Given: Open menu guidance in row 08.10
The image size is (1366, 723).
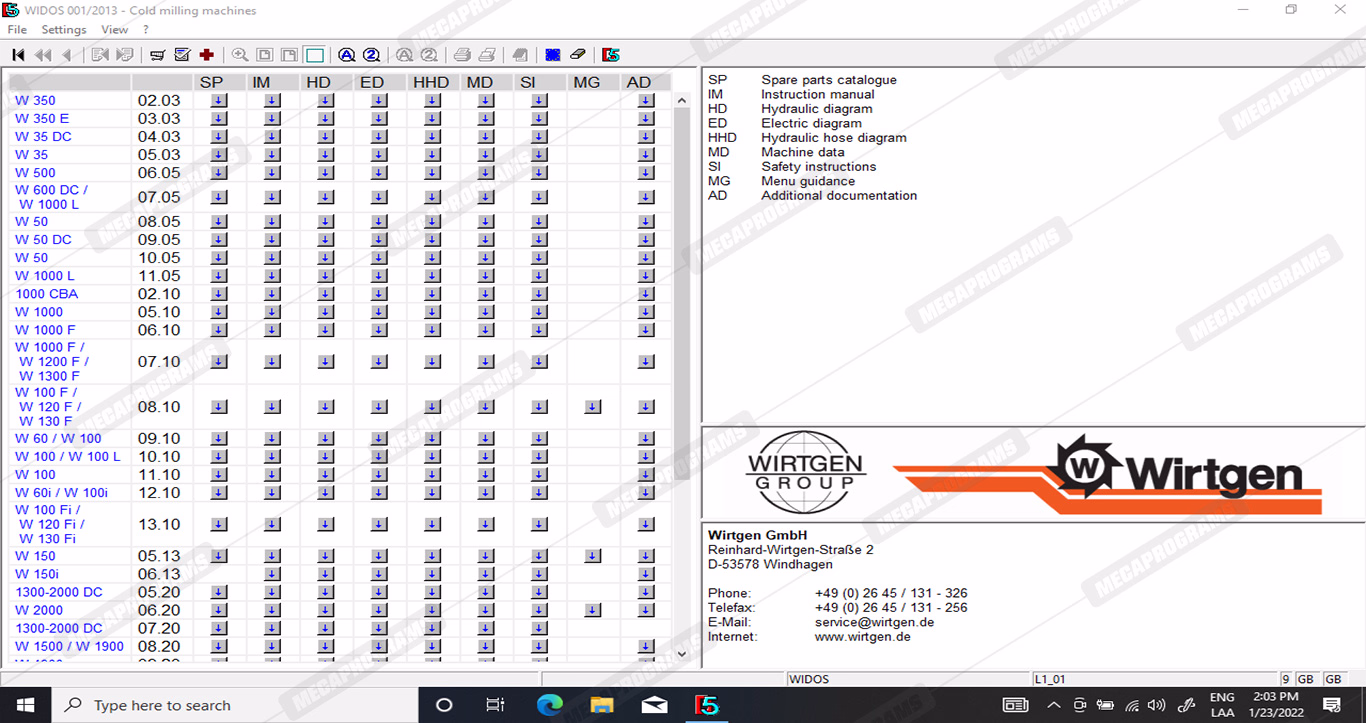Looking at the screenshot, I should pyautogui.click(x=592, y=407).
